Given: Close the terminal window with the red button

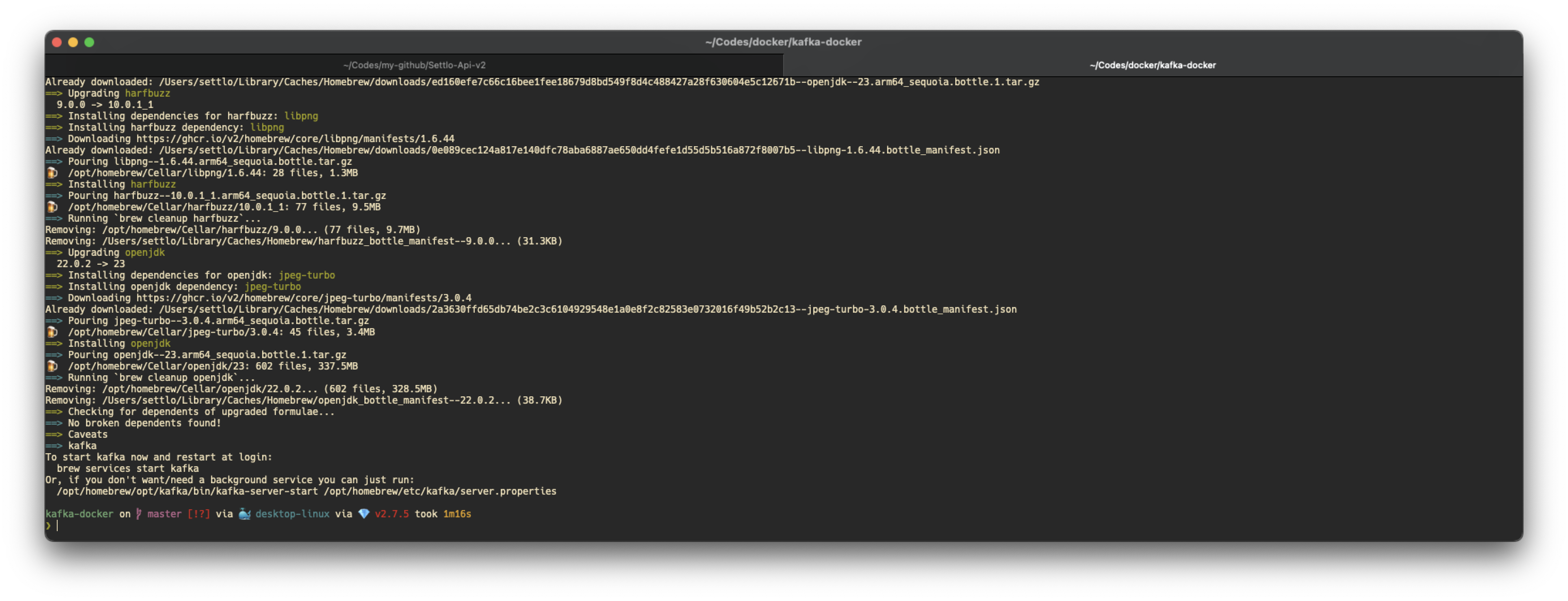Looking at the screenshot, I should 57,42.
